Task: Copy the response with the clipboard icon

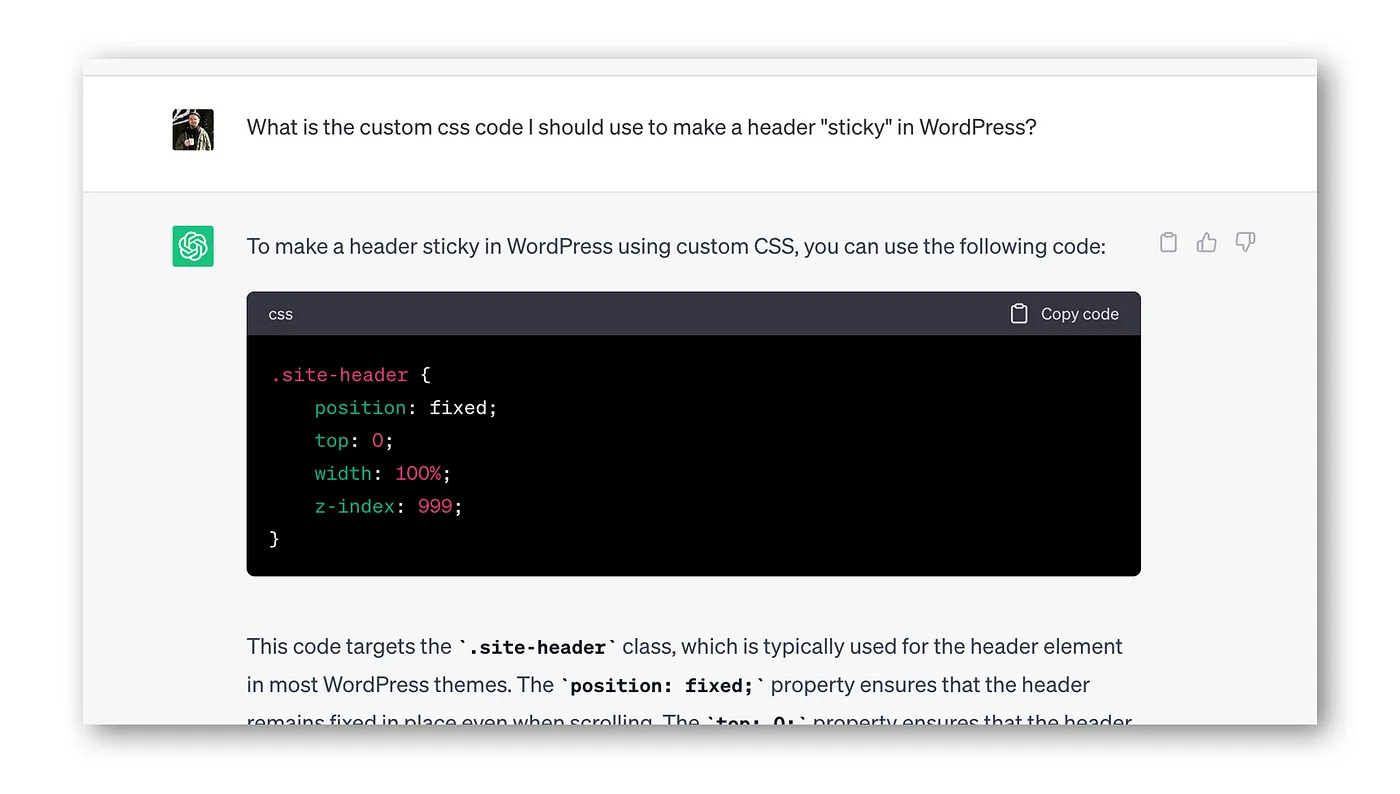Action: coord(1168,242)
